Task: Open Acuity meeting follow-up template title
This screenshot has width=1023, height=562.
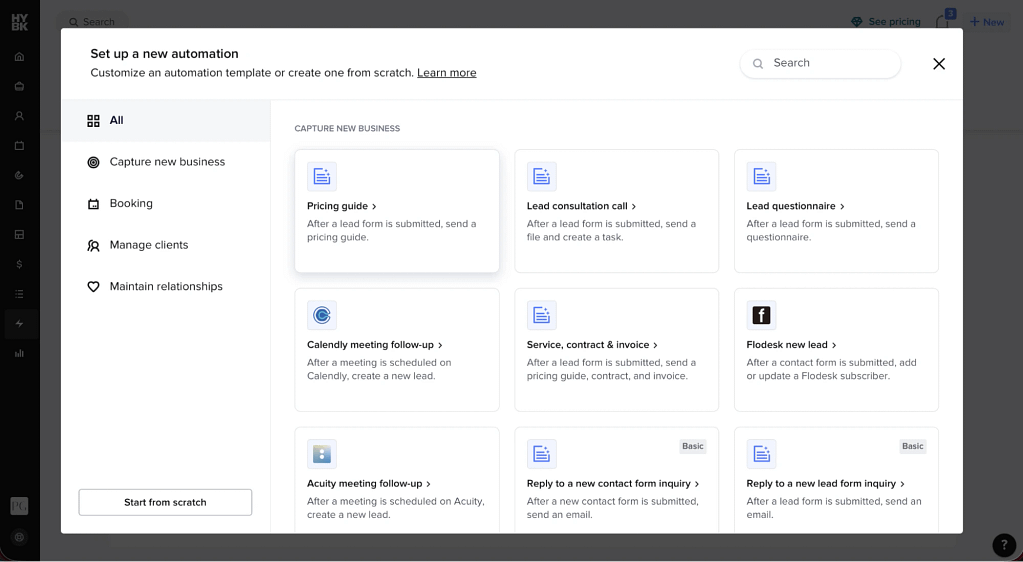Action: coord(369,484)
